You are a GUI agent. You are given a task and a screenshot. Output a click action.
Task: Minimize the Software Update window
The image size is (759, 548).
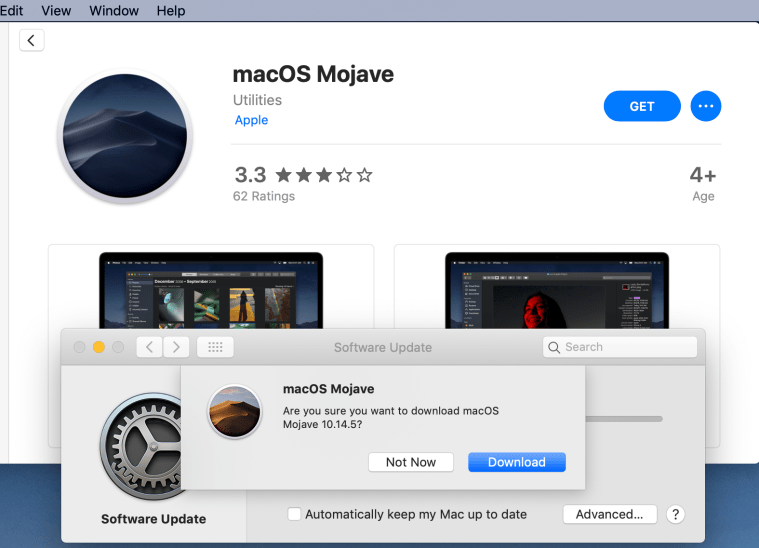(99, 347)
